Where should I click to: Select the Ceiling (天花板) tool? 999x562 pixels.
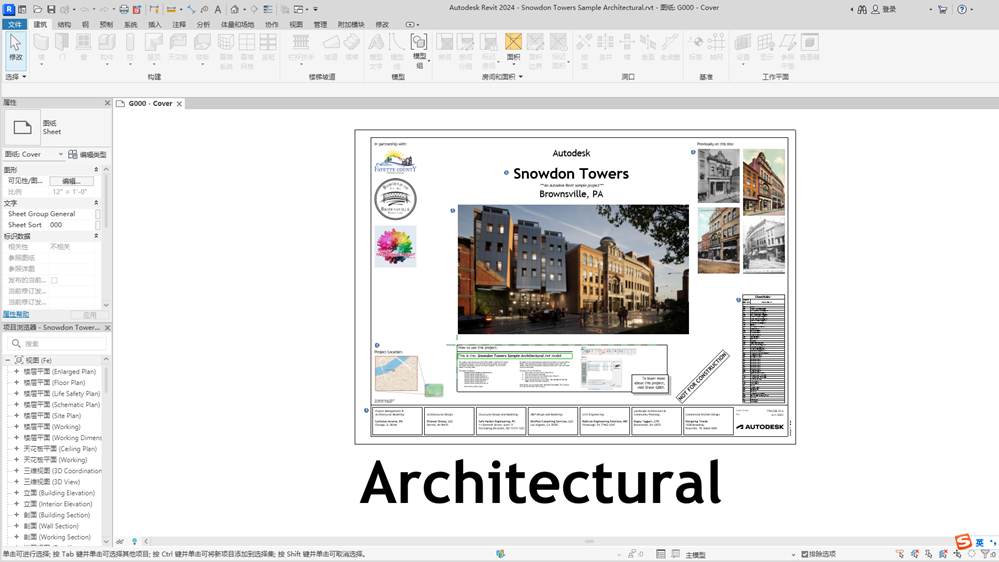178,48
